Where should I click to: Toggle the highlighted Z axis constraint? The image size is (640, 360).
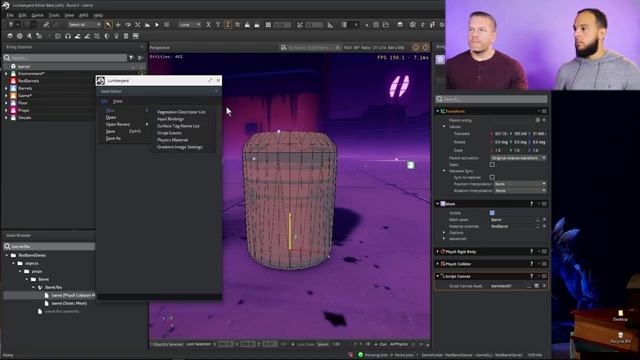tap(227, 25)
